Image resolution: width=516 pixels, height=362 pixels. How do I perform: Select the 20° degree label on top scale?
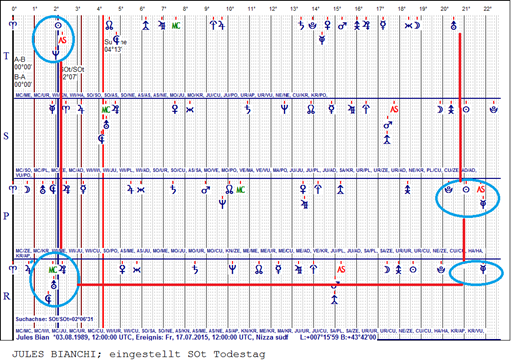click(444, 9)
